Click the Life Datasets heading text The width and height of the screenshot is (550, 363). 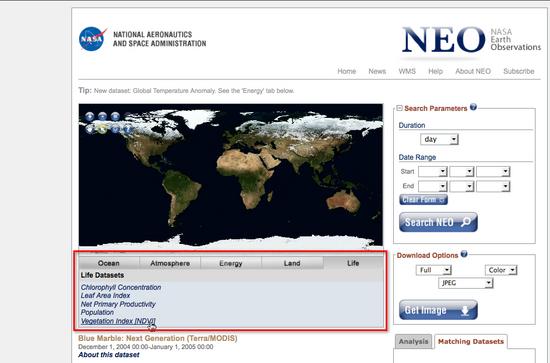pos(102,275)
